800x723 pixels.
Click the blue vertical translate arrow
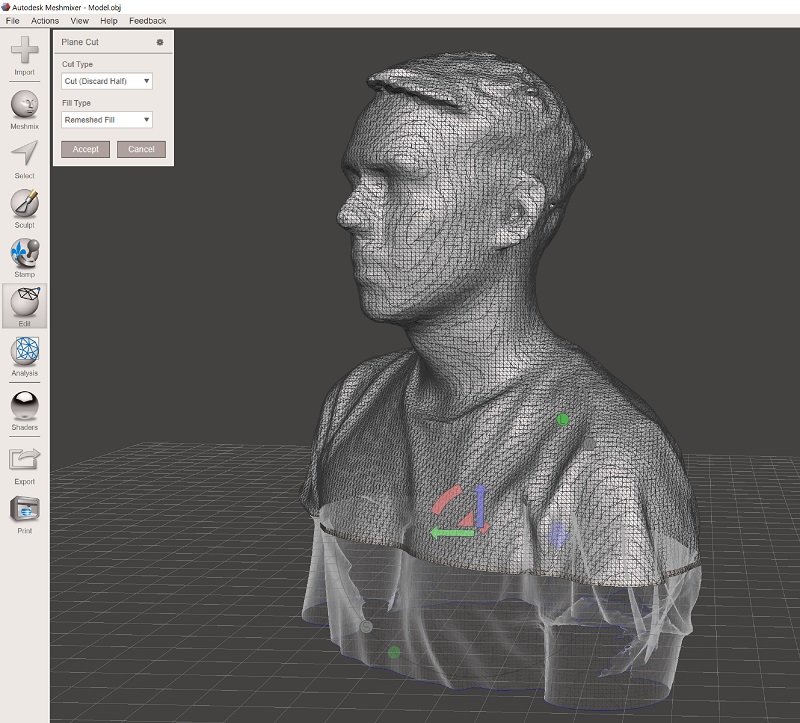click(480, 506)
